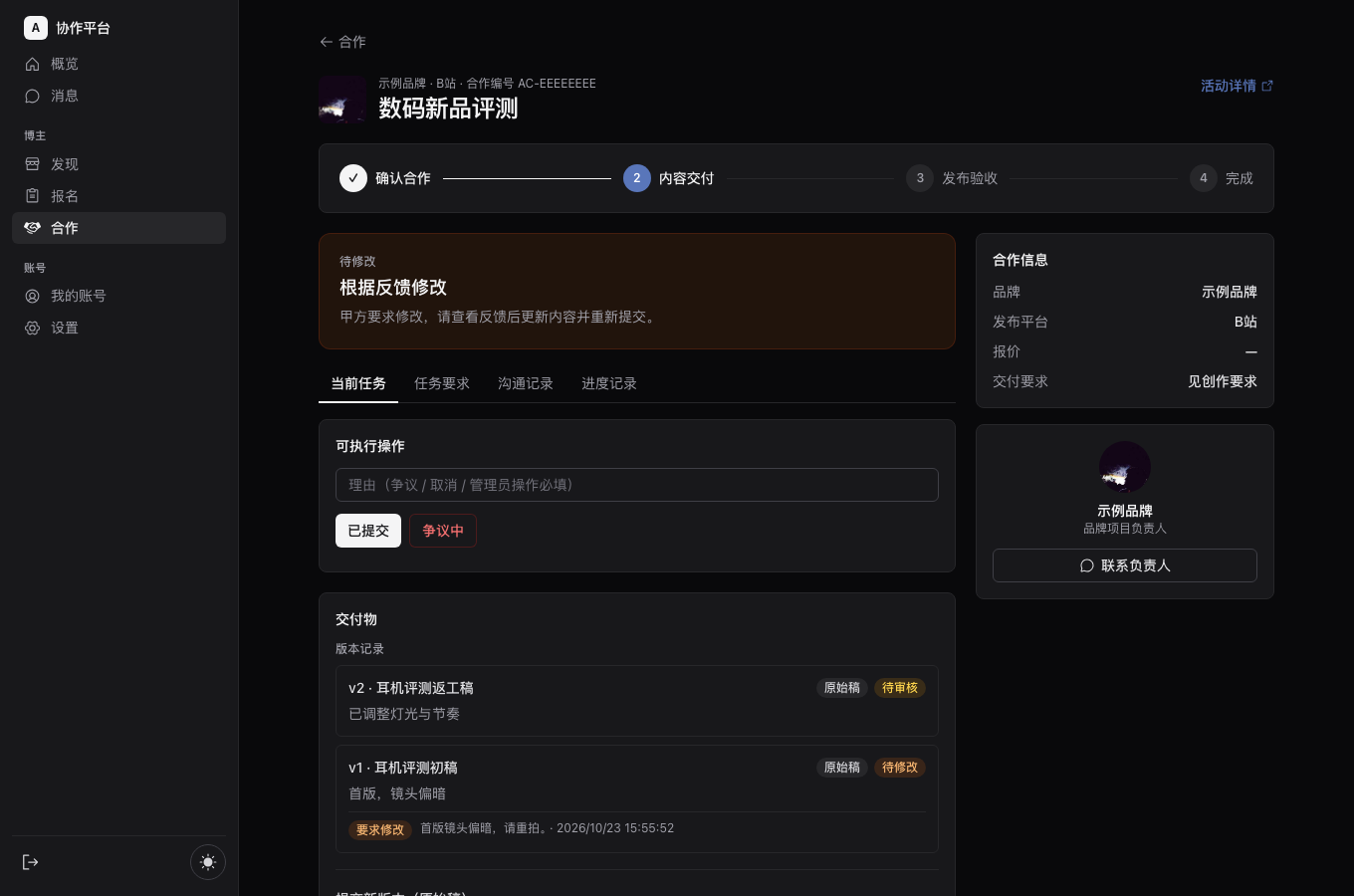Image resolution: width=1354 pixels, height=896 pixels.
Task: Click the brand avatar above 示例品牌
Action: 1125,467
